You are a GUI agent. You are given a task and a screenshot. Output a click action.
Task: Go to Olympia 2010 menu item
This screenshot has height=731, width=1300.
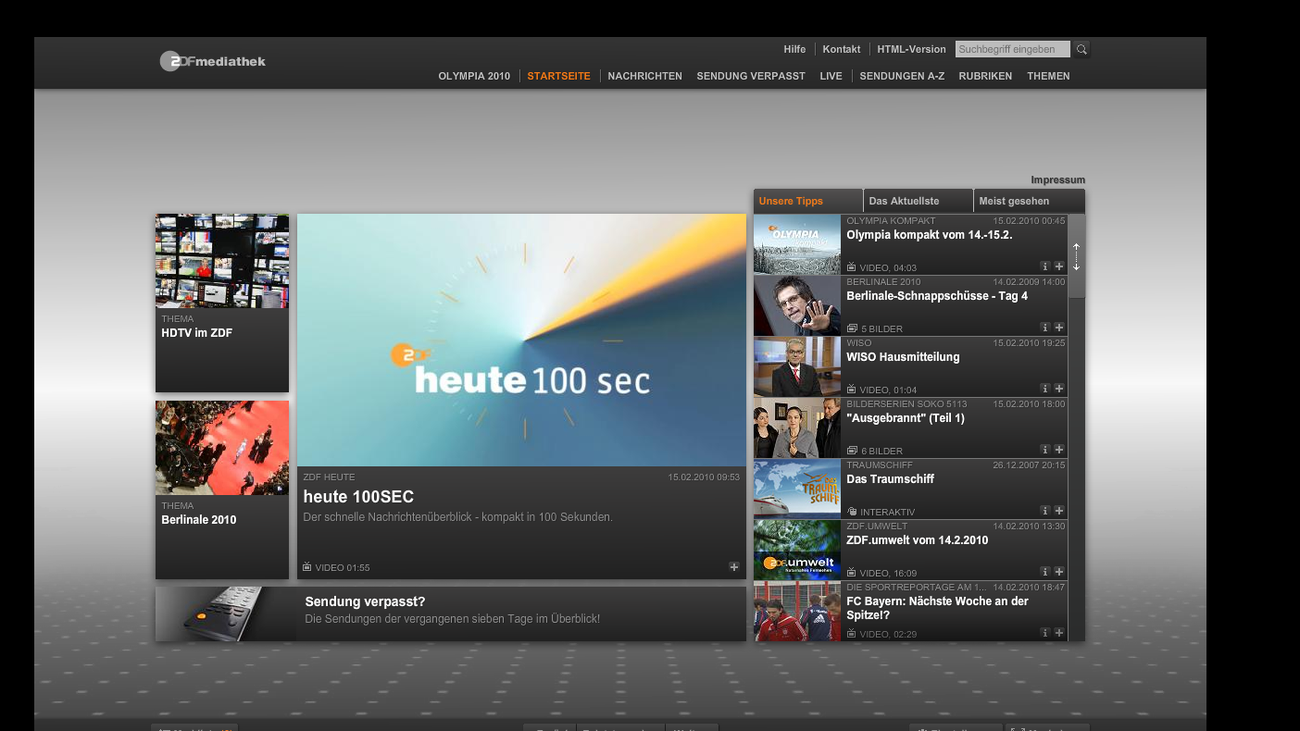(x=474, y=76)
